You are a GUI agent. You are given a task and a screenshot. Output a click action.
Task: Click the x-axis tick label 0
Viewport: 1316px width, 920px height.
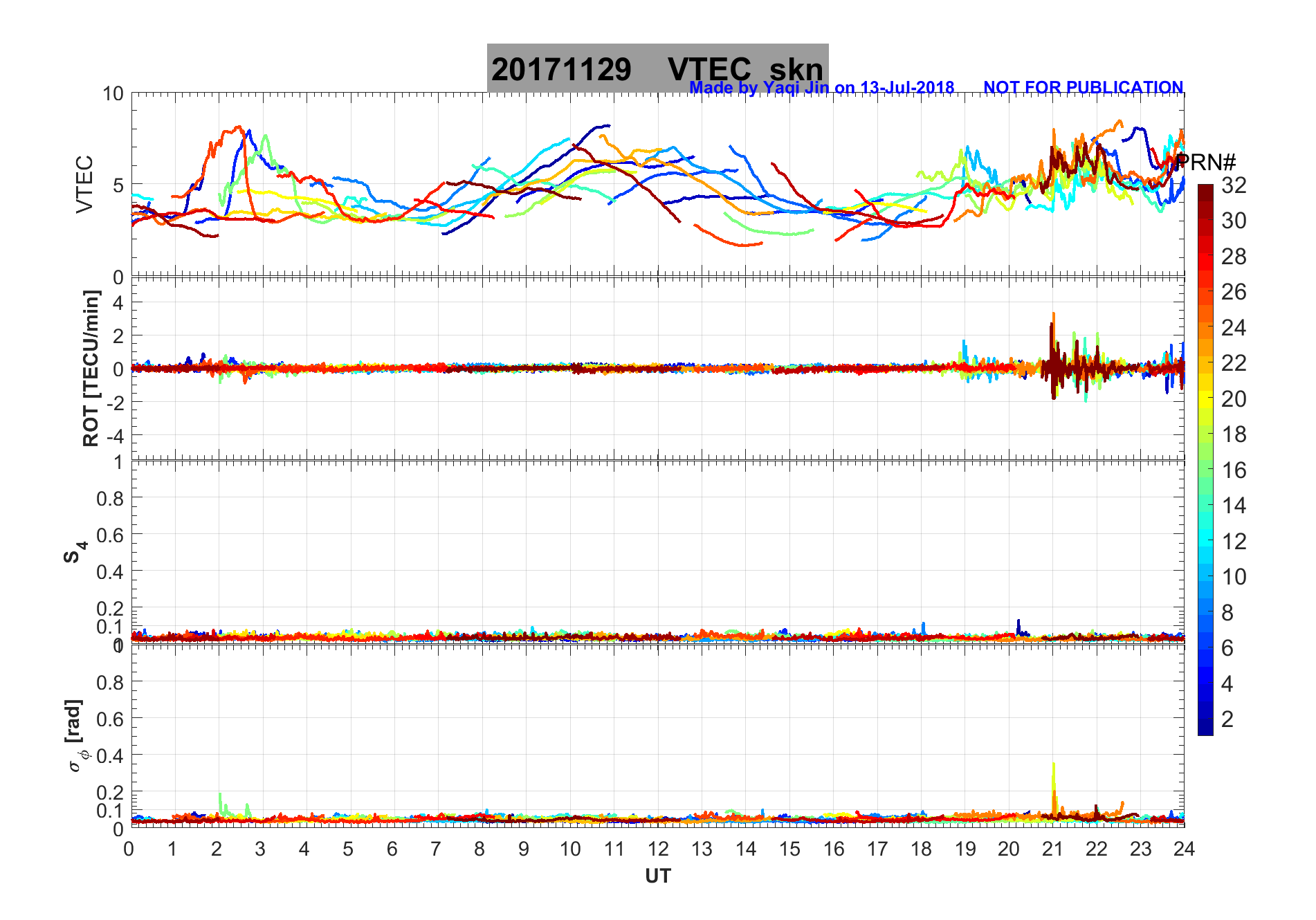[129, 849]
